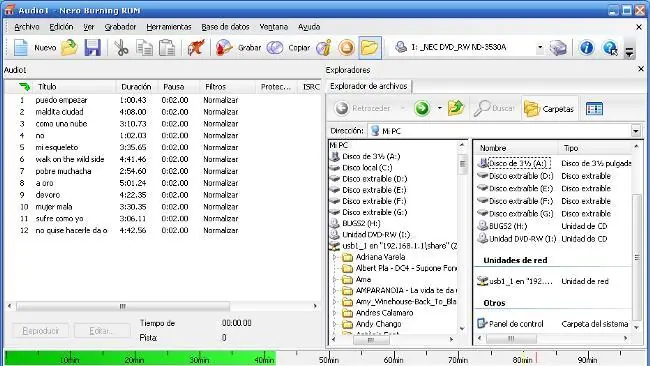
Task: Show disc info with the disc info icon
Action: (x=323, y=48)
